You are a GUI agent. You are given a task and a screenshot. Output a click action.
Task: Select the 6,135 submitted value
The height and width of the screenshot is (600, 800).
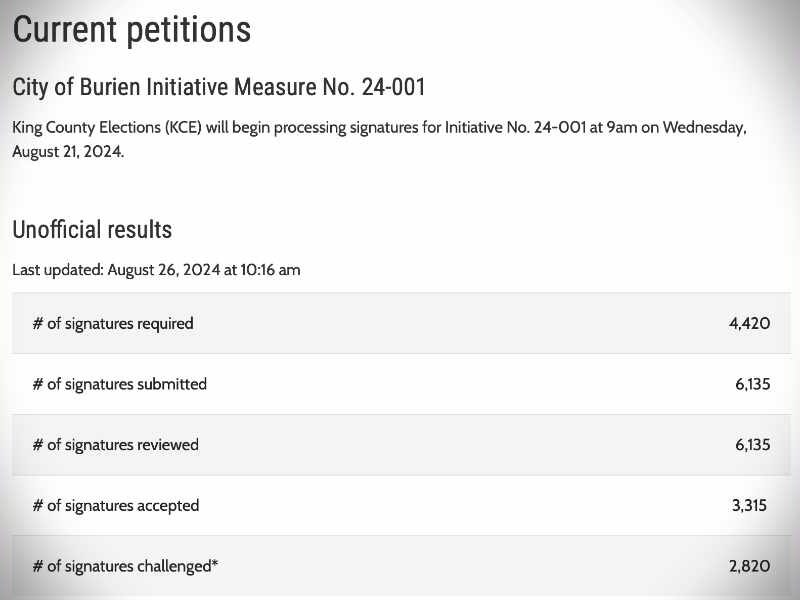pyautogui.click(x=753, y=384)
